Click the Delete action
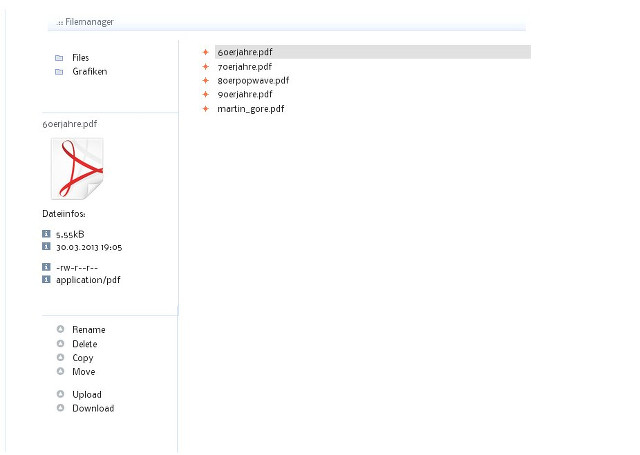 (x=84, y=344)
